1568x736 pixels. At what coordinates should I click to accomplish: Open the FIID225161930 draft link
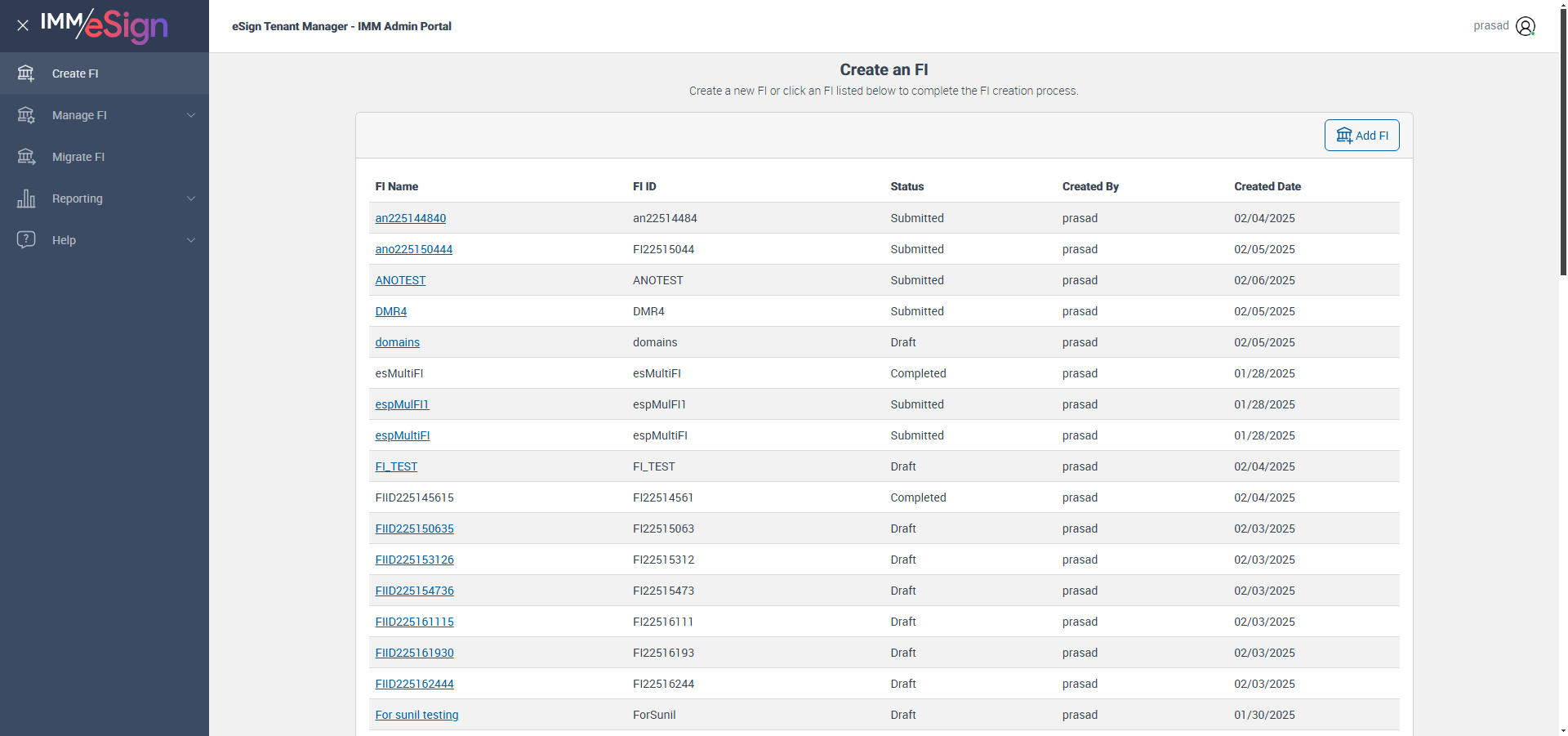[414, 653]
